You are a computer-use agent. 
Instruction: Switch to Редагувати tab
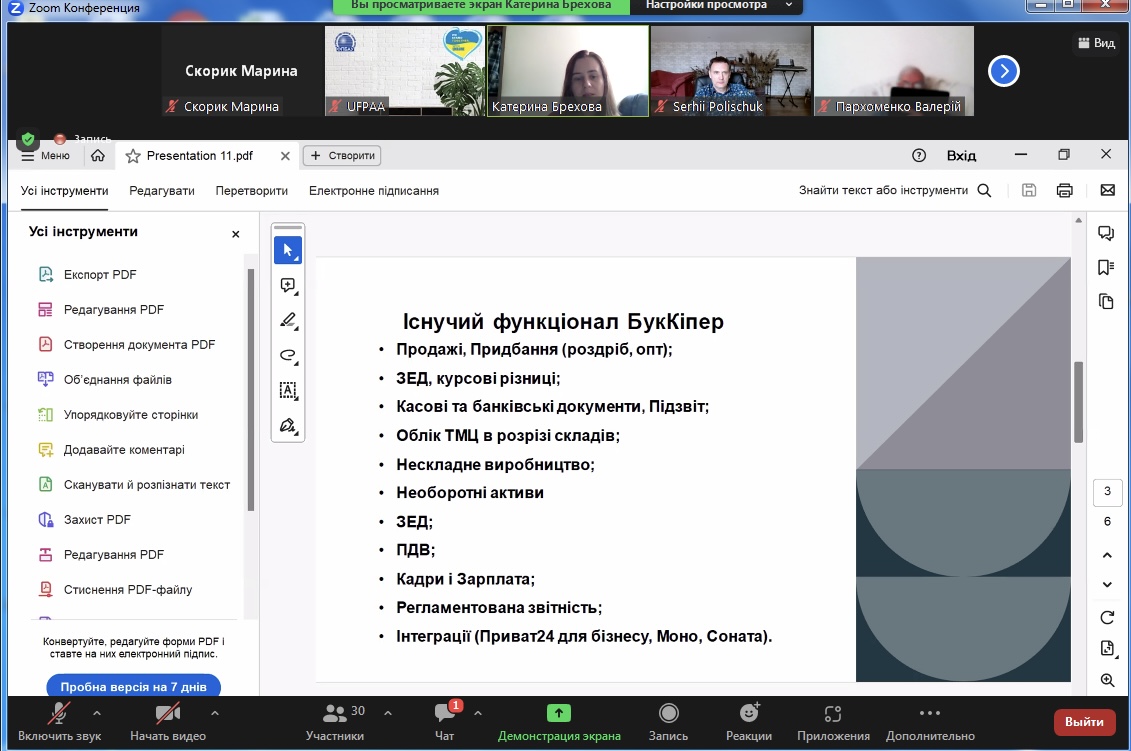pyautogui.click(x=162, y=190)
